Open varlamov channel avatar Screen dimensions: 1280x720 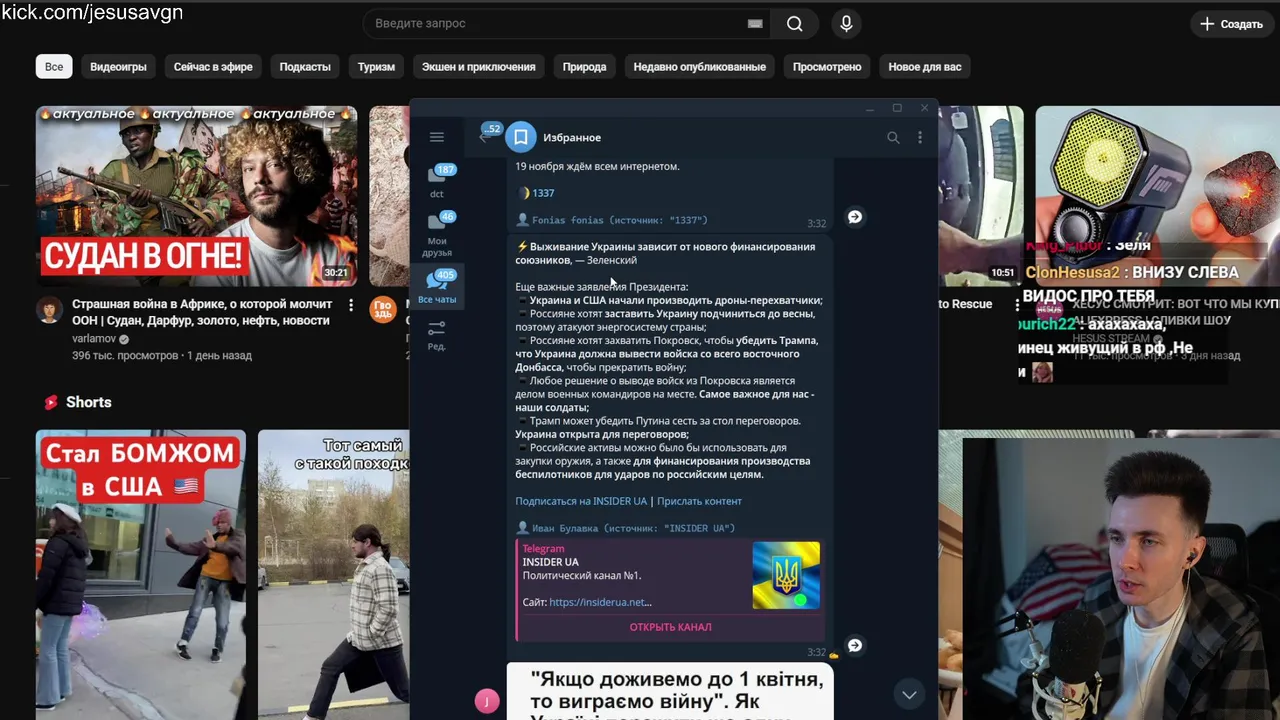tap(49, 310)
